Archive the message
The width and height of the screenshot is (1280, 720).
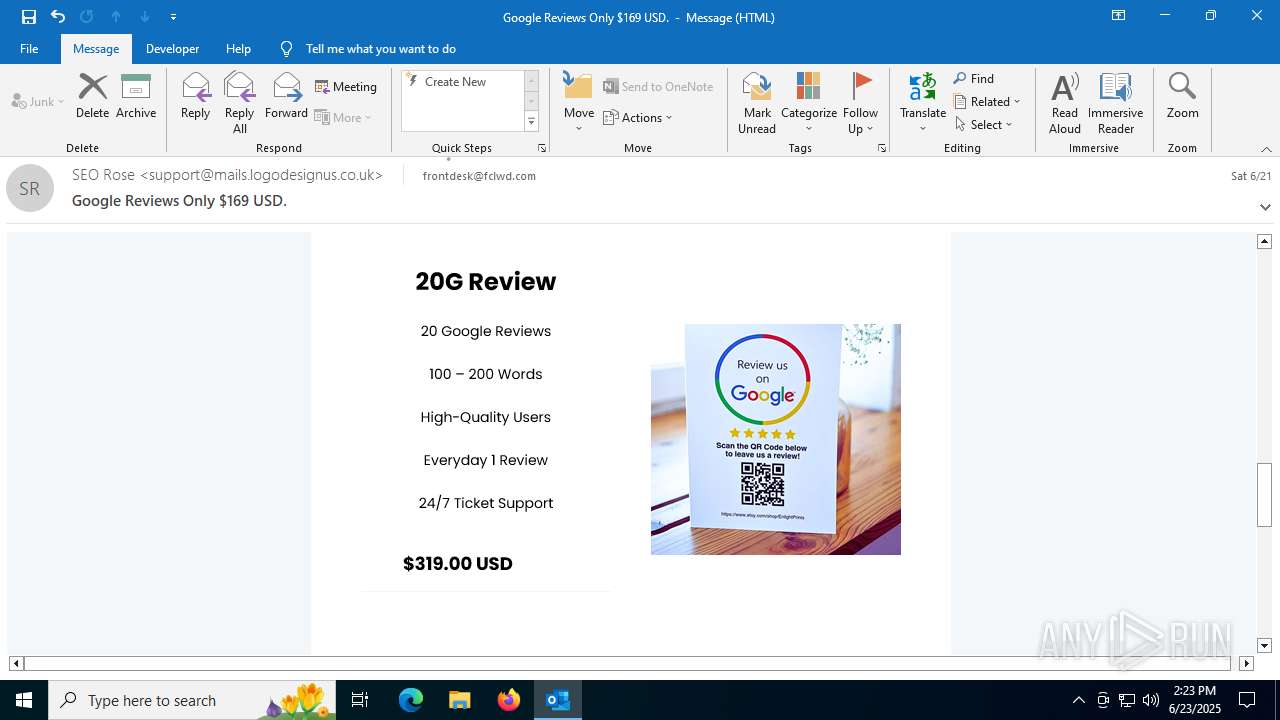[x=136, y=97]
